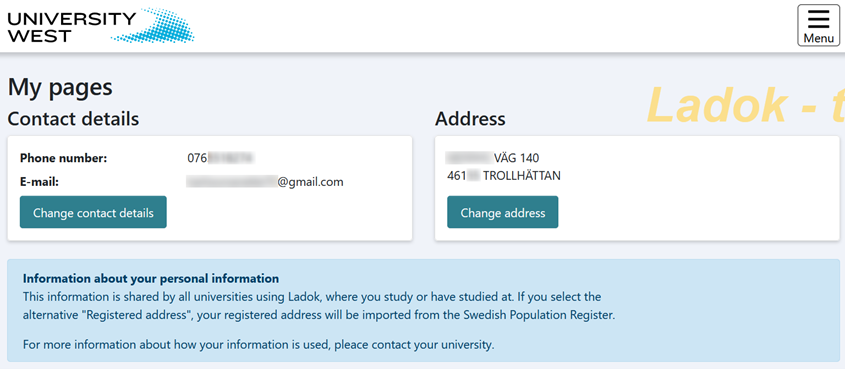Click the Address section heading
Screen dimensions: 845x369
click(470, 119)
